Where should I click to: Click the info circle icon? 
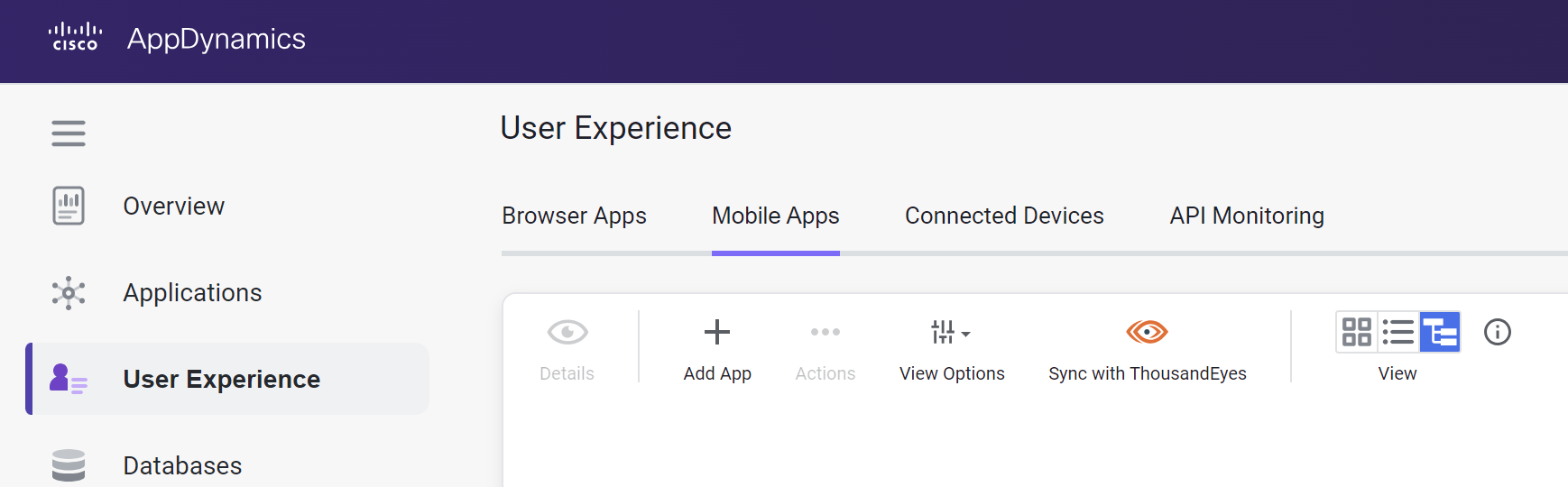point(1498,332)
